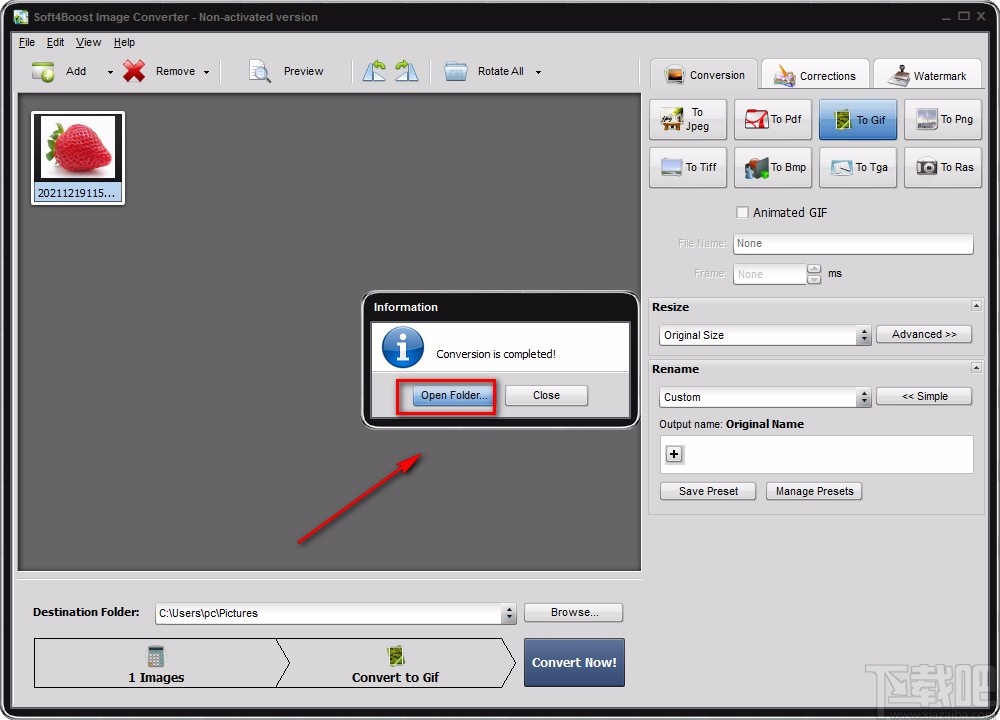
Task: Collapse the Resize section
Action: click(976, 305)
